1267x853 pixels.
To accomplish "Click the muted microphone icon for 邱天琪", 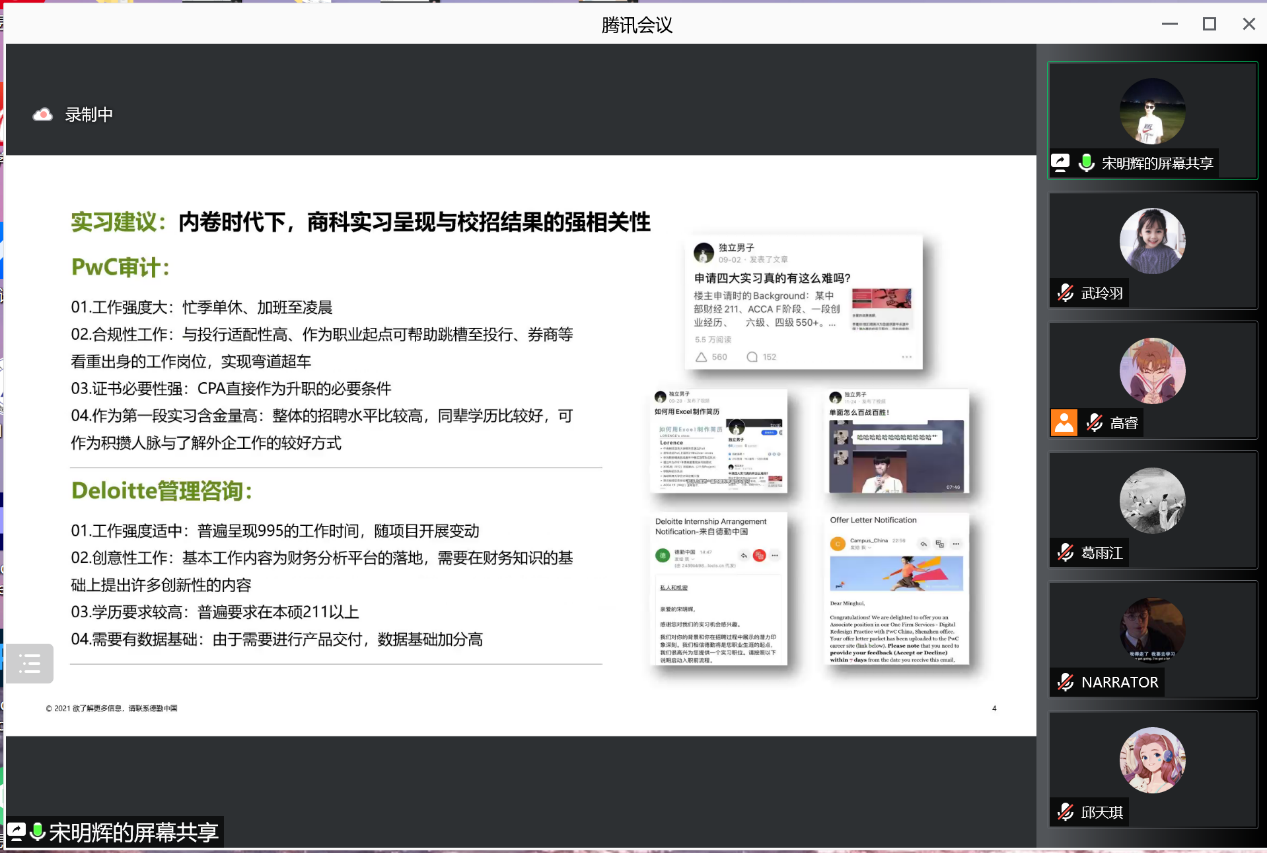I will tap(1067, 812).
